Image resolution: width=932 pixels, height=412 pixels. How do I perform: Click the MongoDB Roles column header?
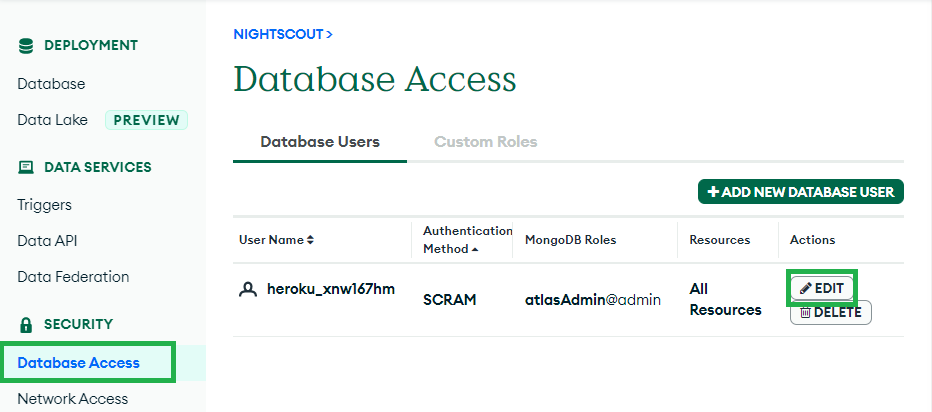(571, 240)
